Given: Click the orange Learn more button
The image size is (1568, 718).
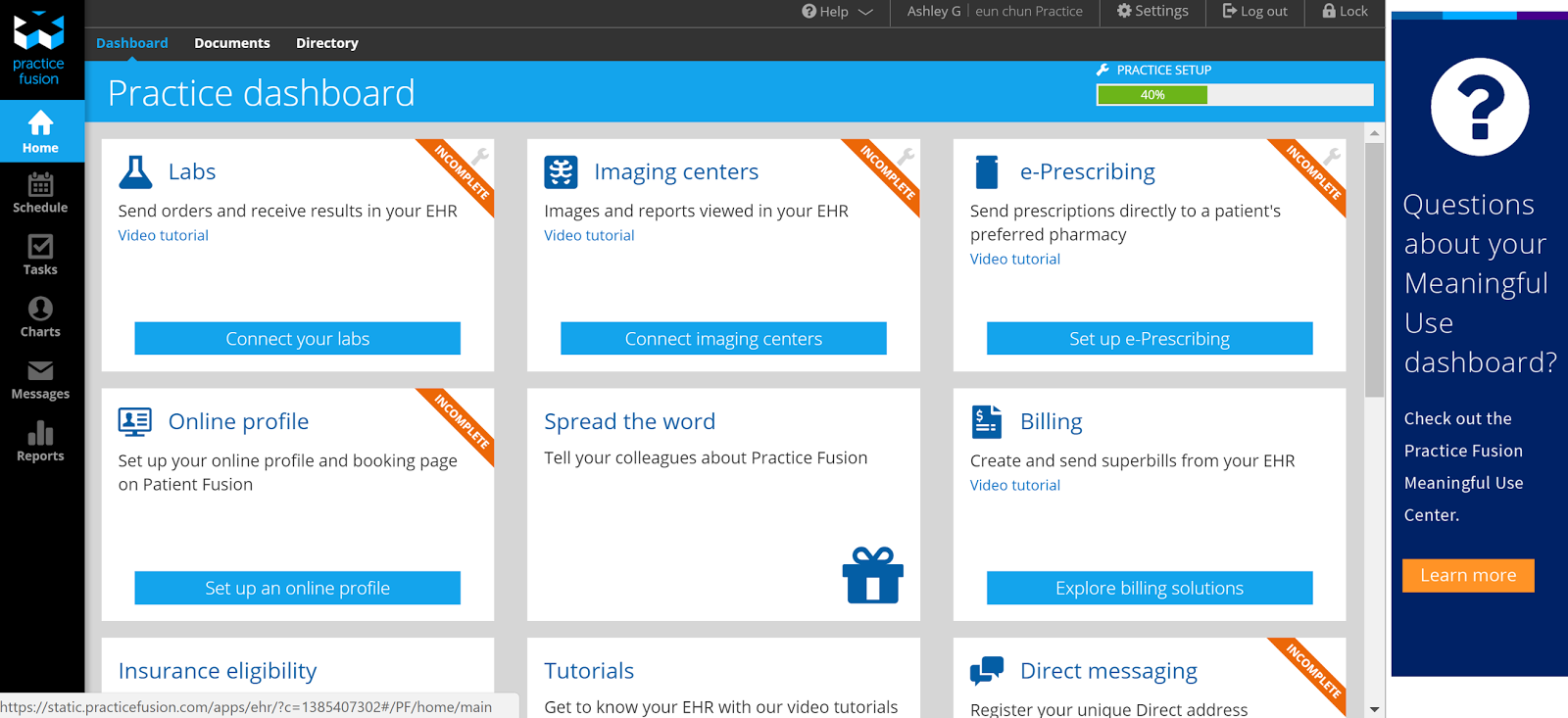Looking at the screenshot, I should click(x=1468, y=575).
